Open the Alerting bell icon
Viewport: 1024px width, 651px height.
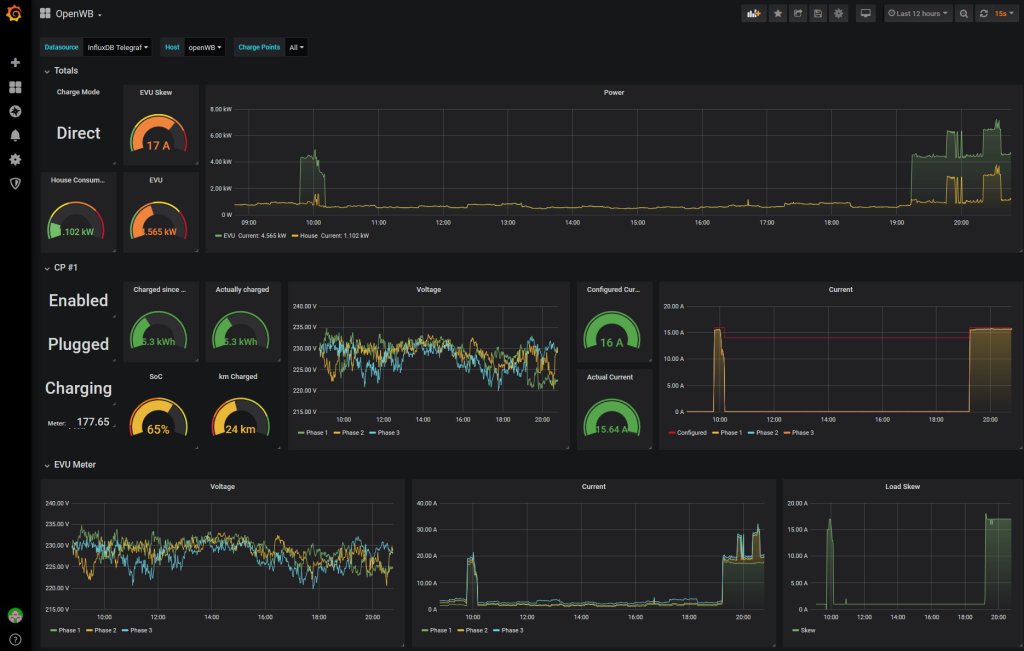(15, 135)
